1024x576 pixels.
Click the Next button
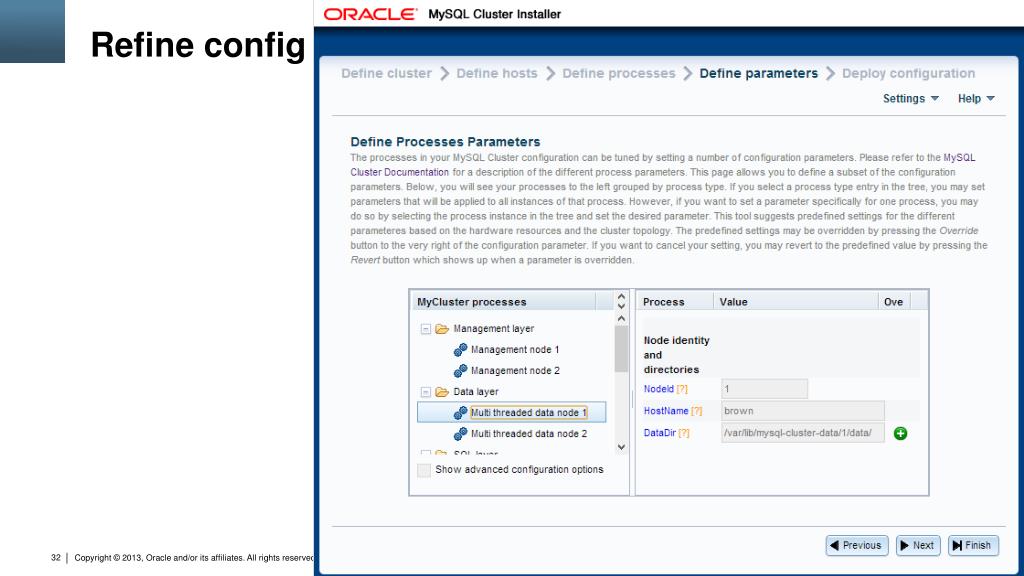(x=918, y=545)
